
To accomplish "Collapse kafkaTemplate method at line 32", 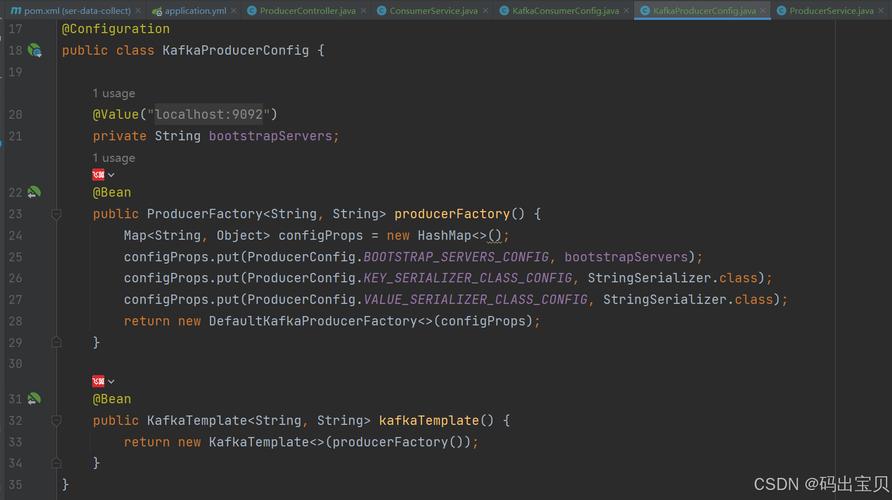I will click(x=56, y=421).
